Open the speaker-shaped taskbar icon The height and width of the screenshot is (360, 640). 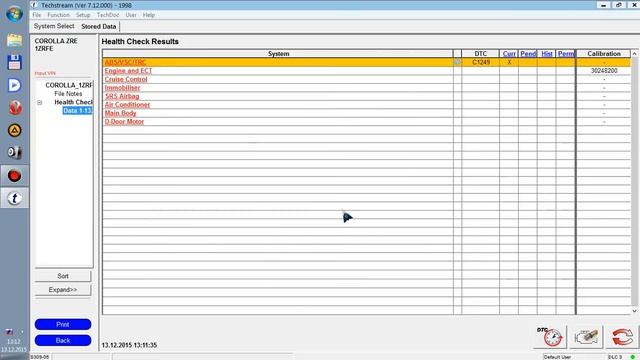[14, 153]
